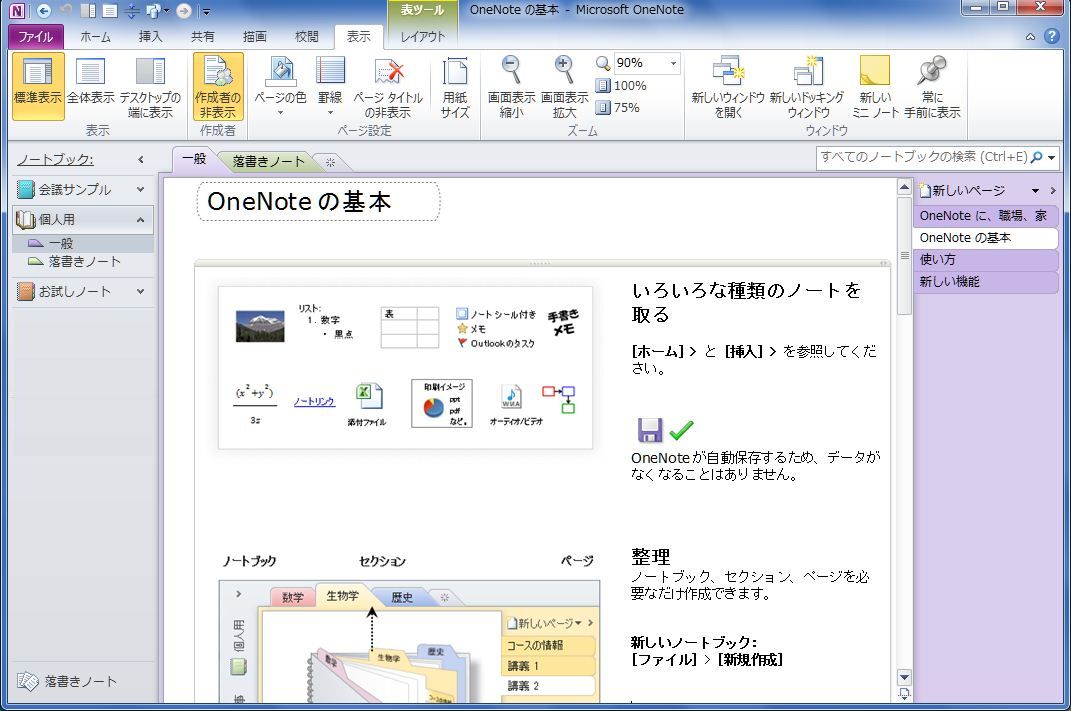1071x711 pixels.
Task: Click 新しいページ new page button
Action: click(963, 191)
